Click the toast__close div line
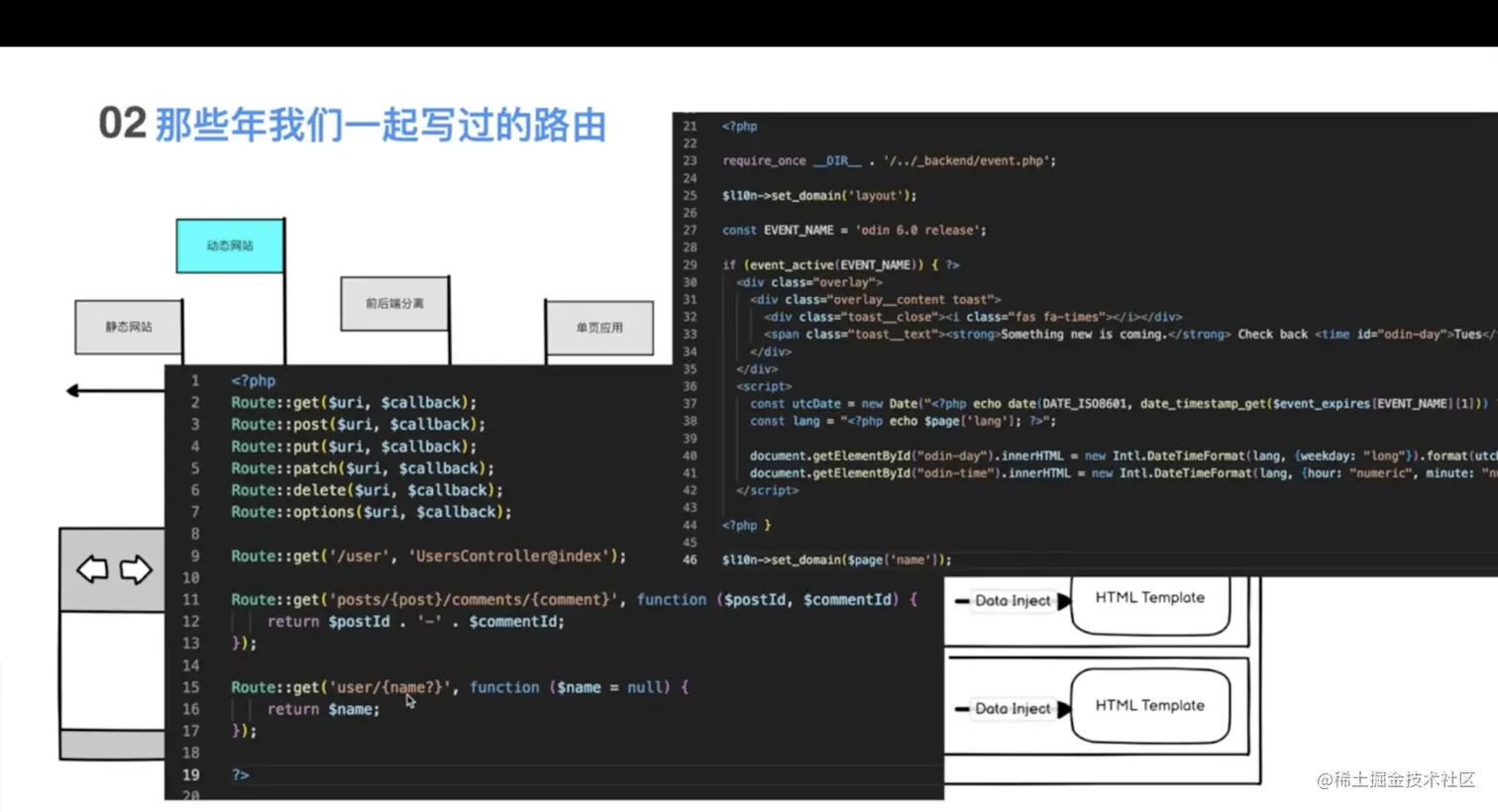Image resolution: width=1498 pixels, height=812 pixels. (973, 317)
